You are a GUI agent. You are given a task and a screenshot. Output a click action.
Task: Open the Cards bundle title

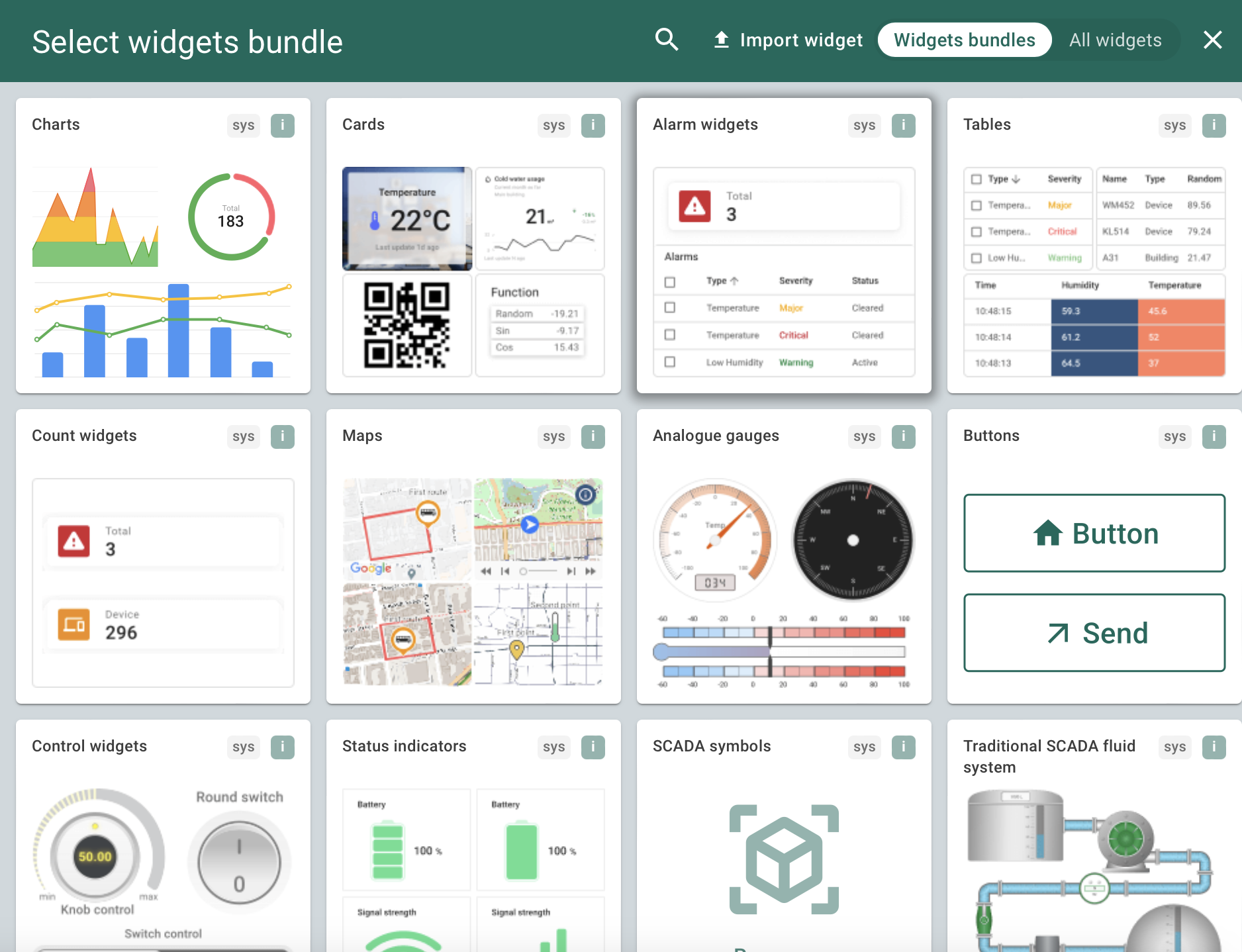point(363,124)
